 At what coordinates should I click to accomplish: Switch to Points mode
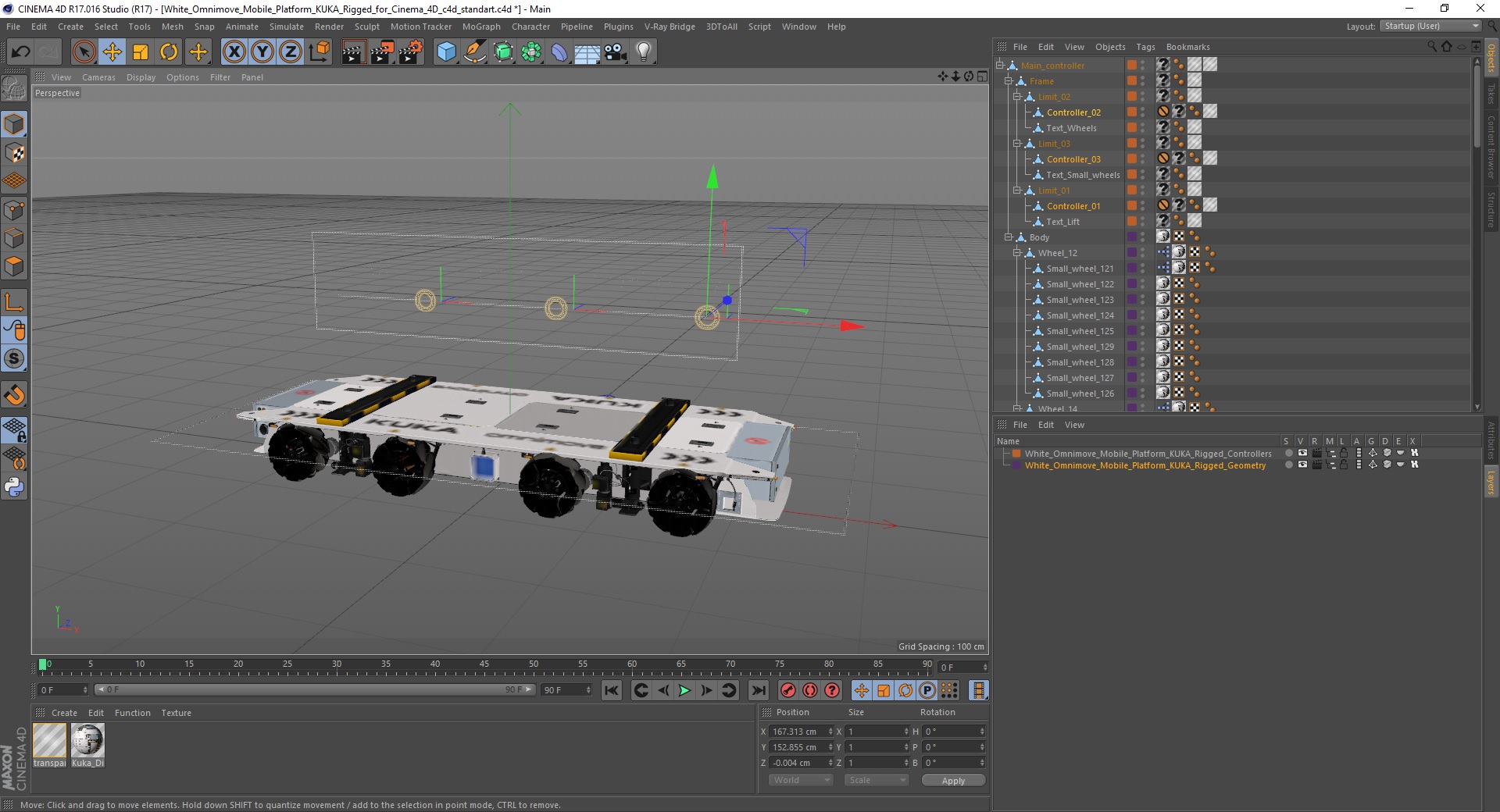pyautogui.click(x=14, y=210)
